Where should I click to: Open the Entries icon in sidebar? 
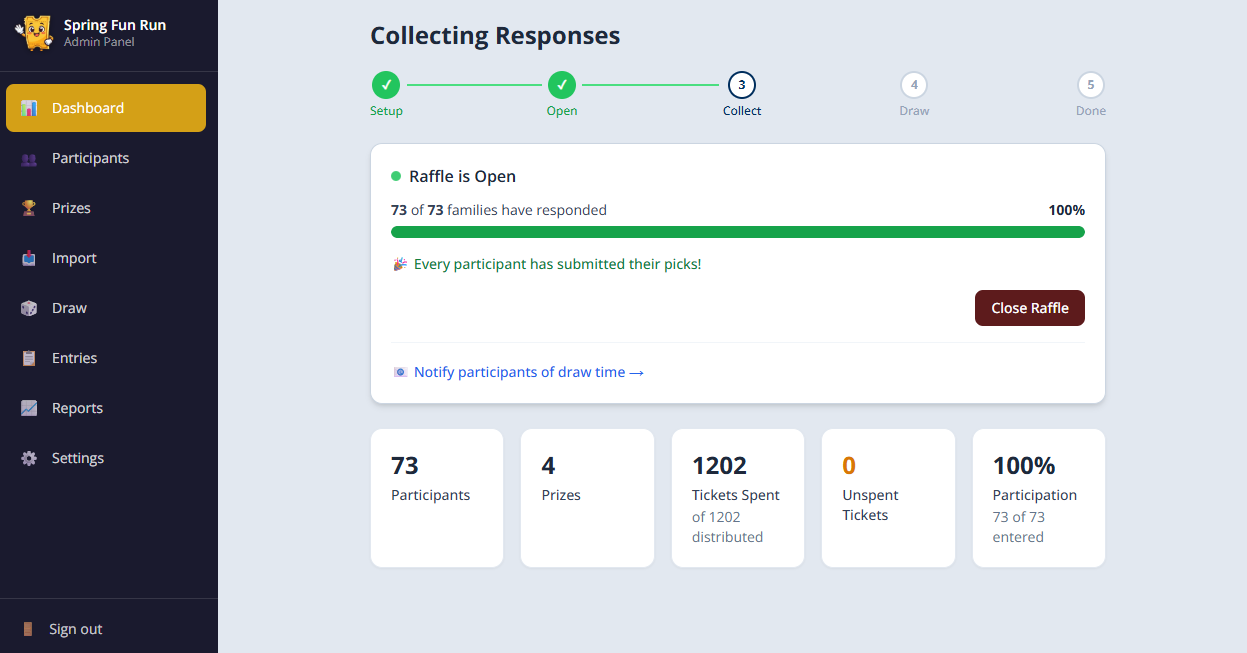pyautogui.click(x=27, y=357)
